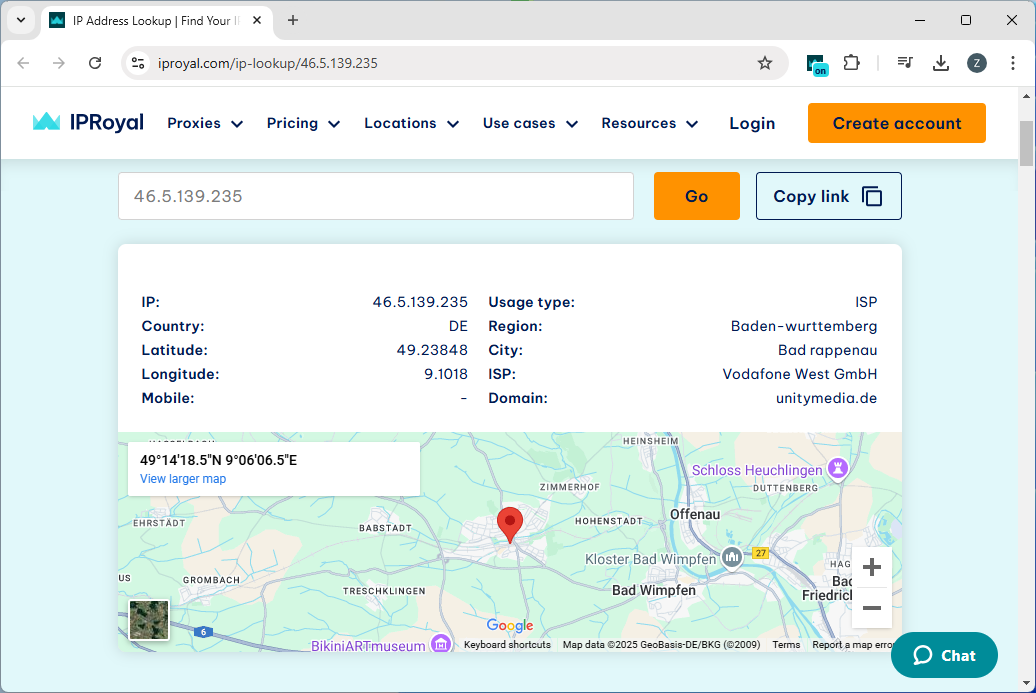Screen dimensions: 1036x693
Task: Expand the Proxies menu
Action: (x=205, y=123)
